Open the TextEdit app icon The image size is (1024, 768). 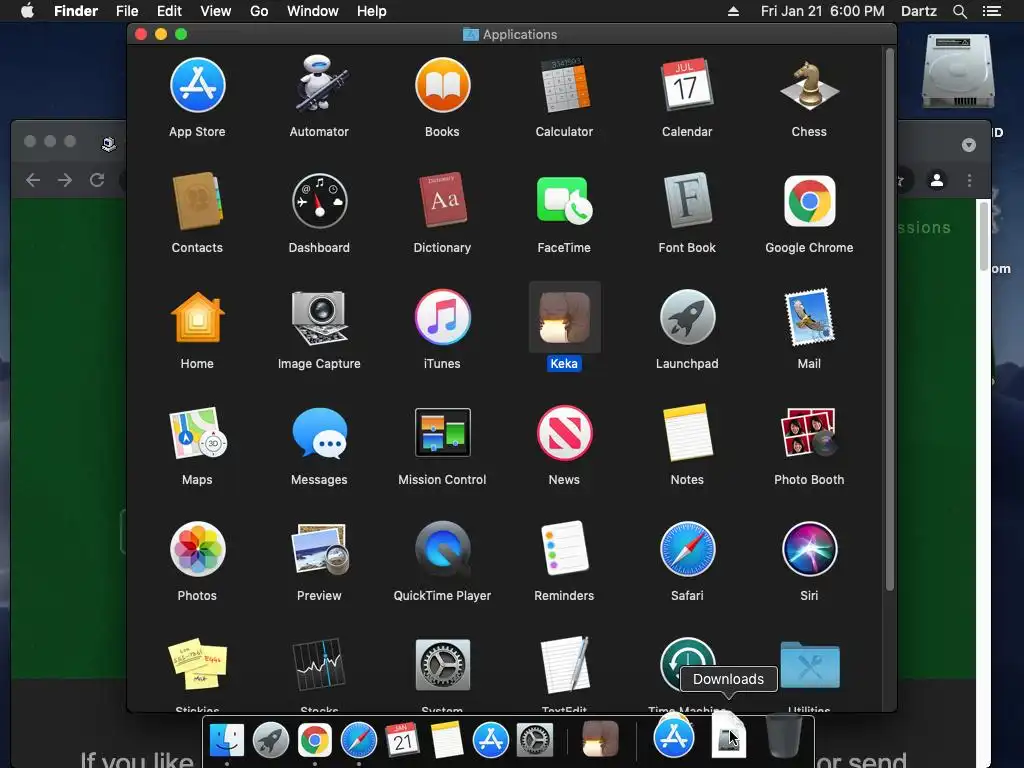click(x=564, y=665)
